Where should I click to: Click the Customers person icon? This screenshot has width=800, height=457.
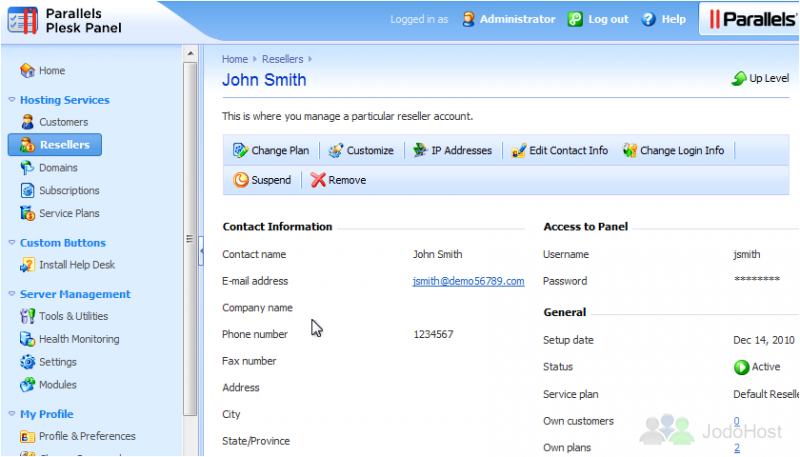pos(27,122)
